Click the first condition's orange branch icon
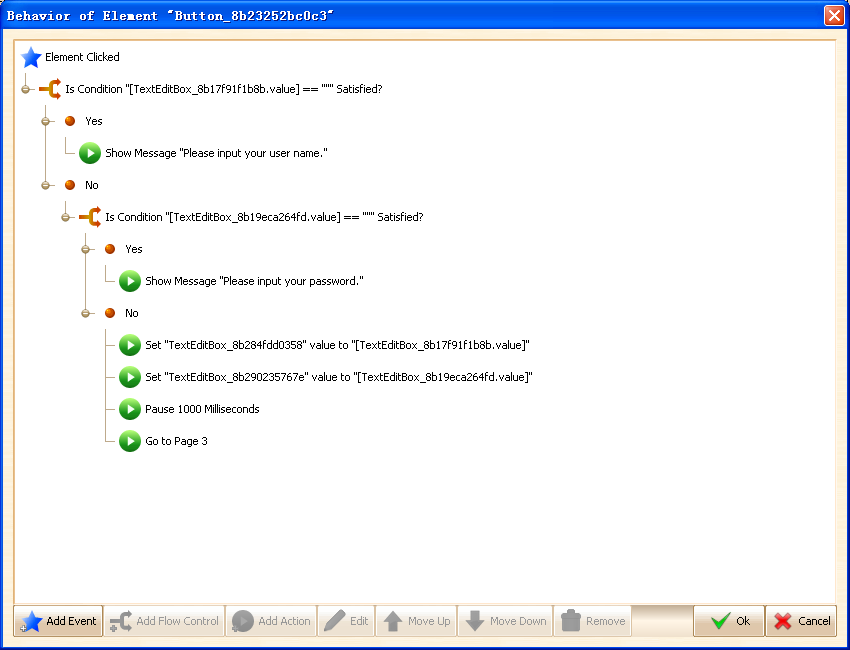This screenshot has height=650, width=850. click(50, 89)
